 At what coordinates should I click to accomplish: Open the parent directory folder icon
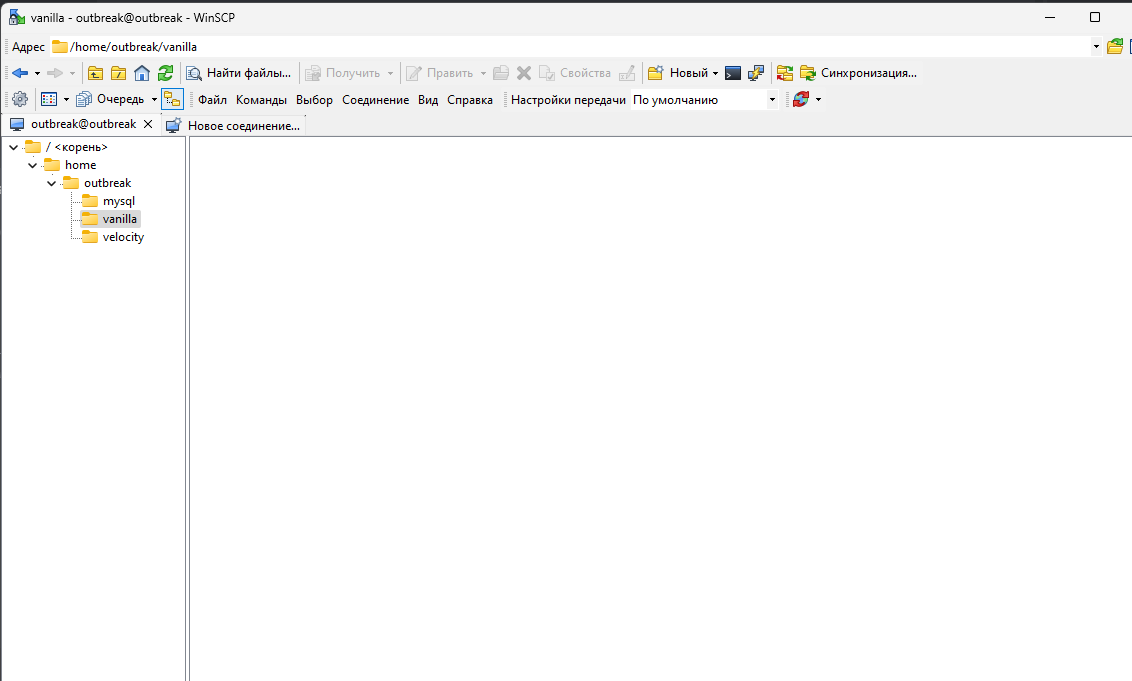tap(95, 73)
